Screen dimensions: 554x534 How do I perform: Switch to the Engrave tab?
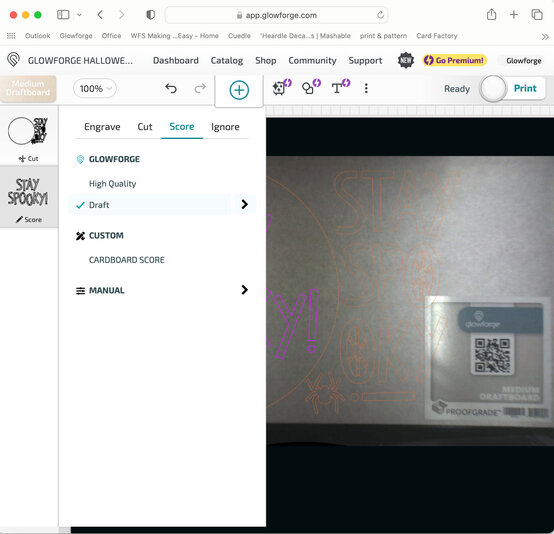tap(102, 127)
